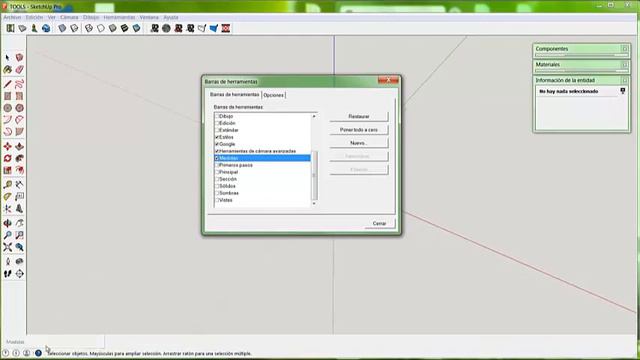Activate the Eraser tool
Screen dimensions: 640x360
(19, 70)
